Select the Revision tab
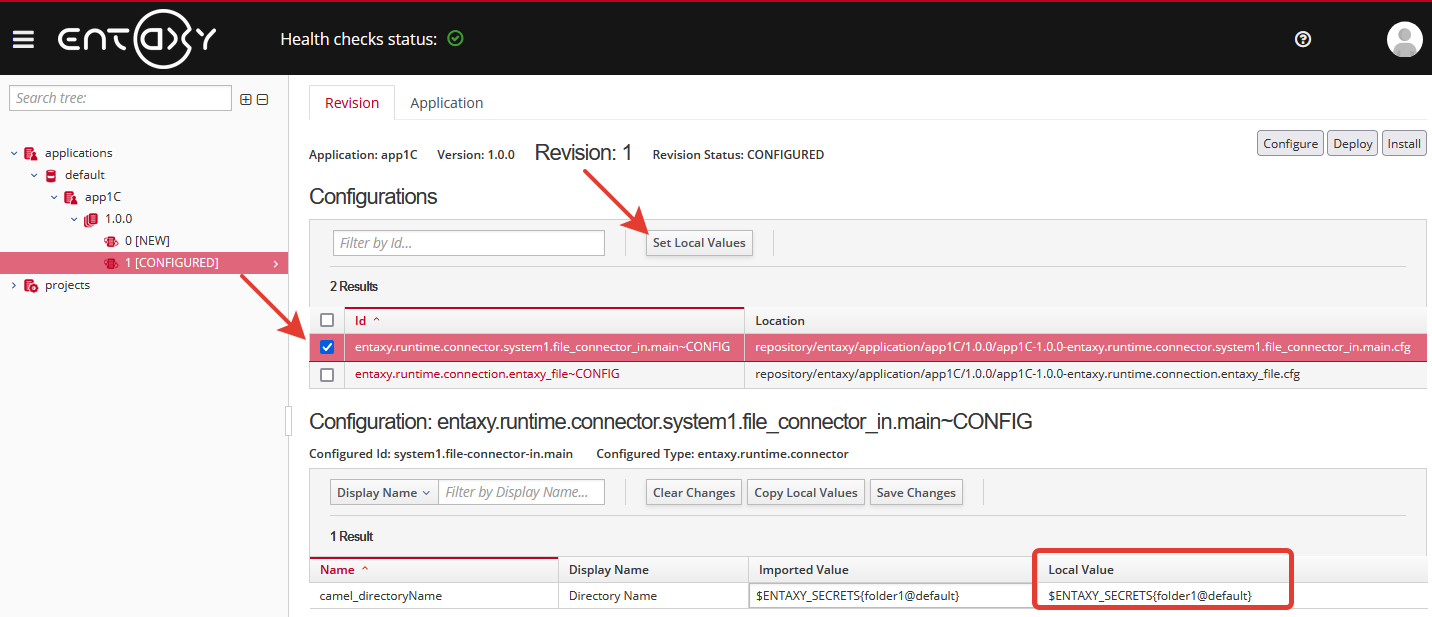This screenshot has height=617, width=1432. click(352, 103)
